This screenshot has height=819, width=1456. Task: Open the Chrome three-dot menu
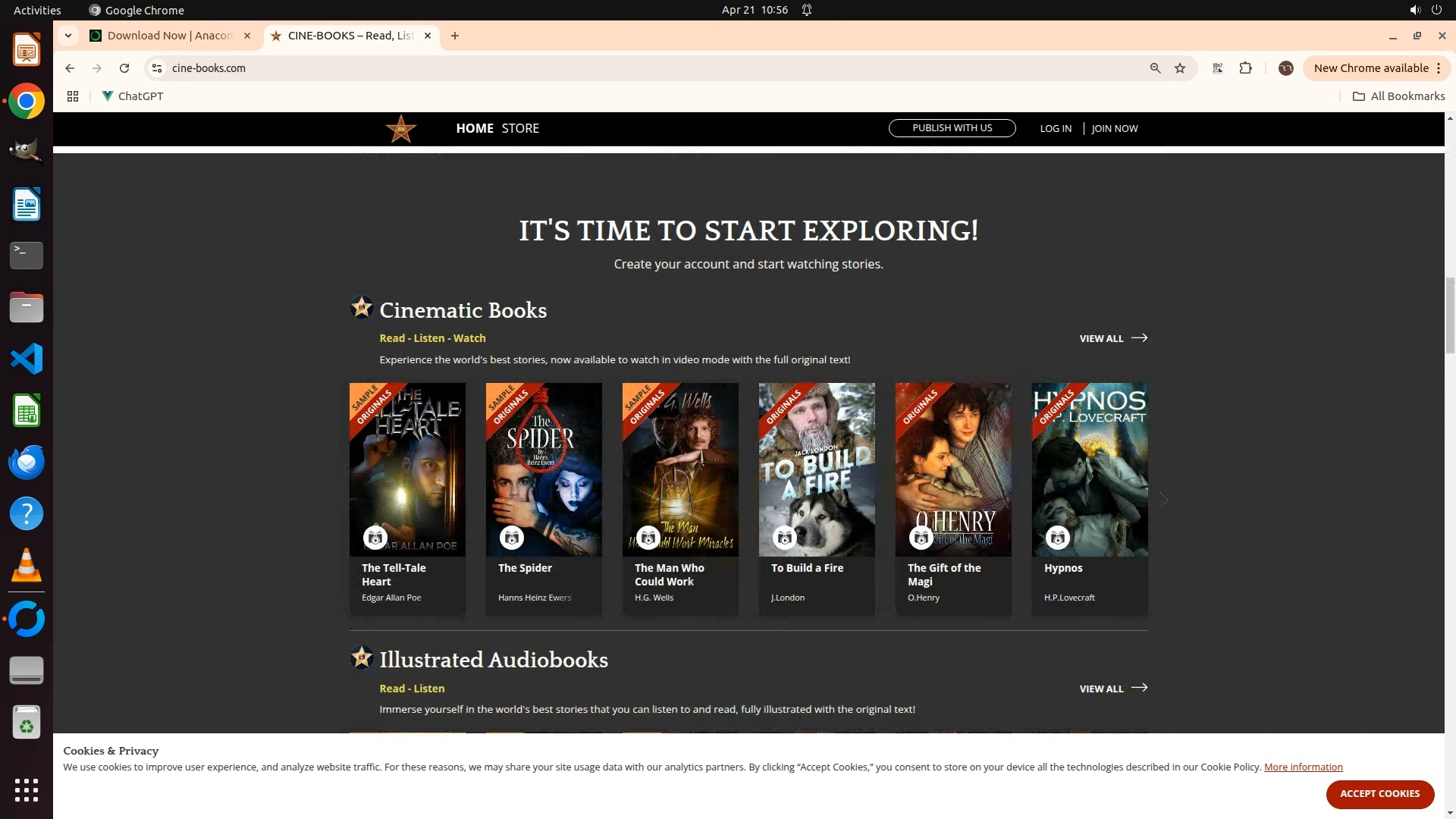pyautogui.click(x=1439, y=68)
